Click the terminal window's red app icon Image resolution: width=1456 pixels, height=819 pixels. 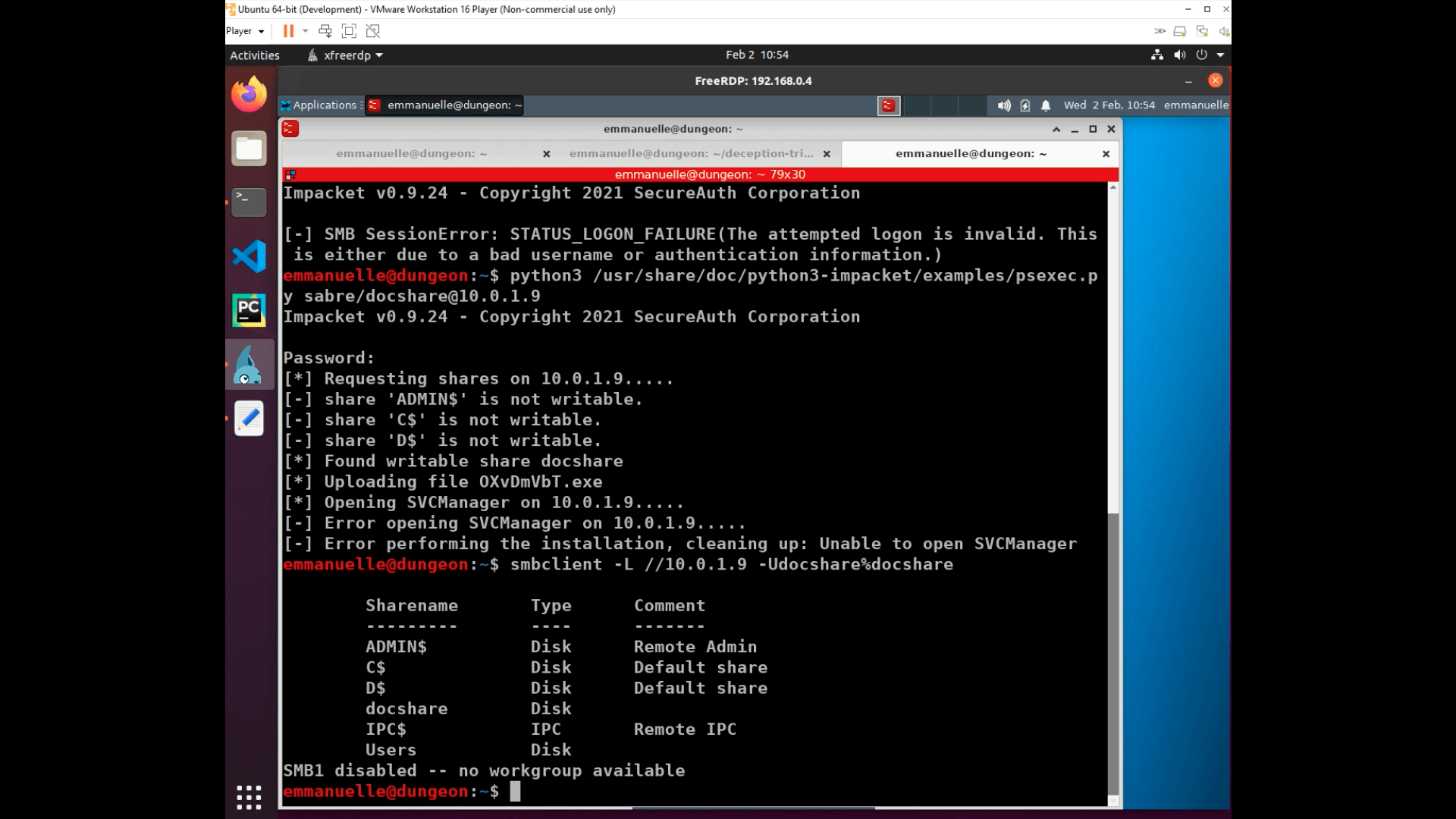tap(290, 129)
